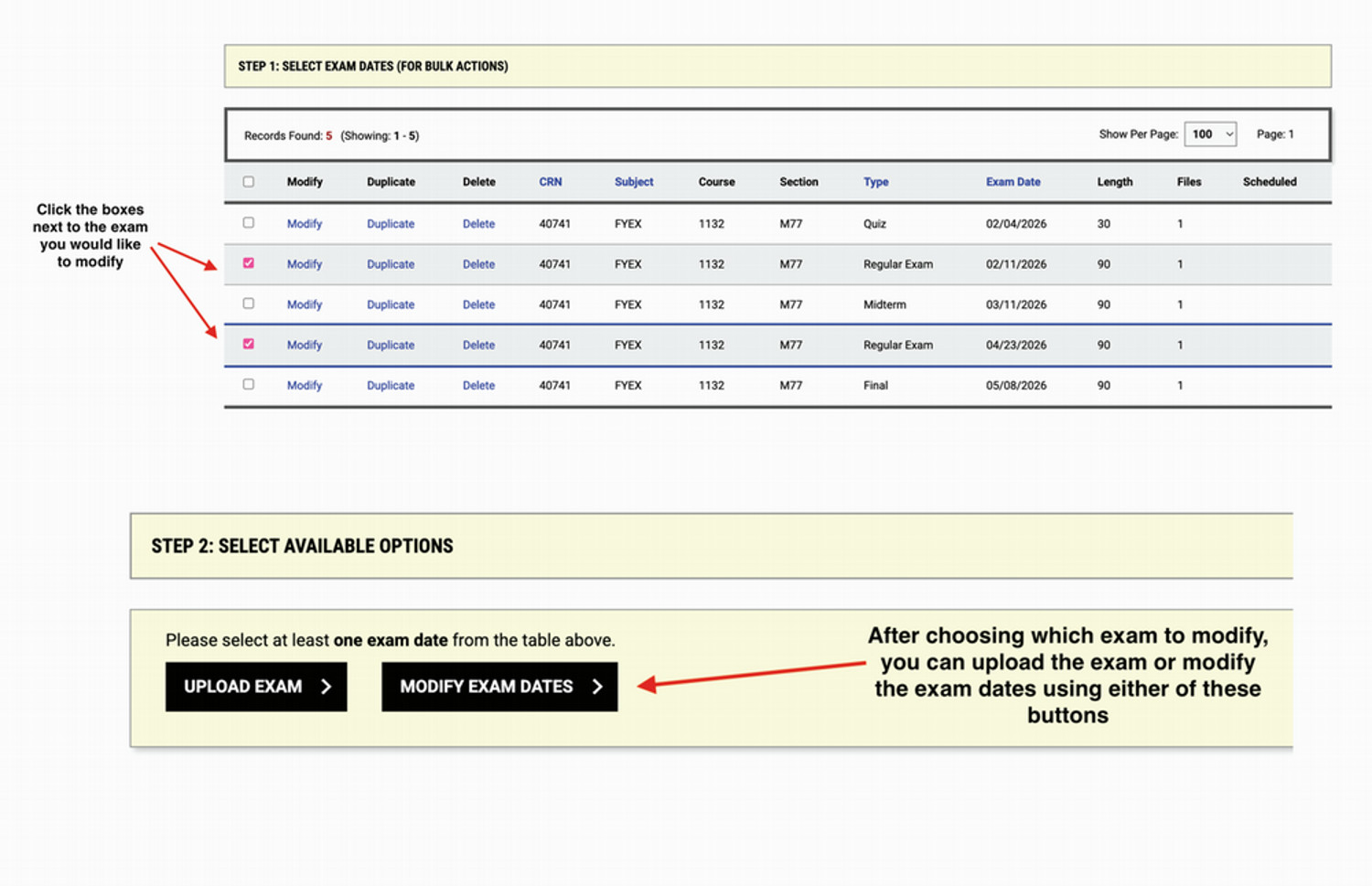Sort the table by CRN
Screen dimensions: 1372x886
click(551, 181)
